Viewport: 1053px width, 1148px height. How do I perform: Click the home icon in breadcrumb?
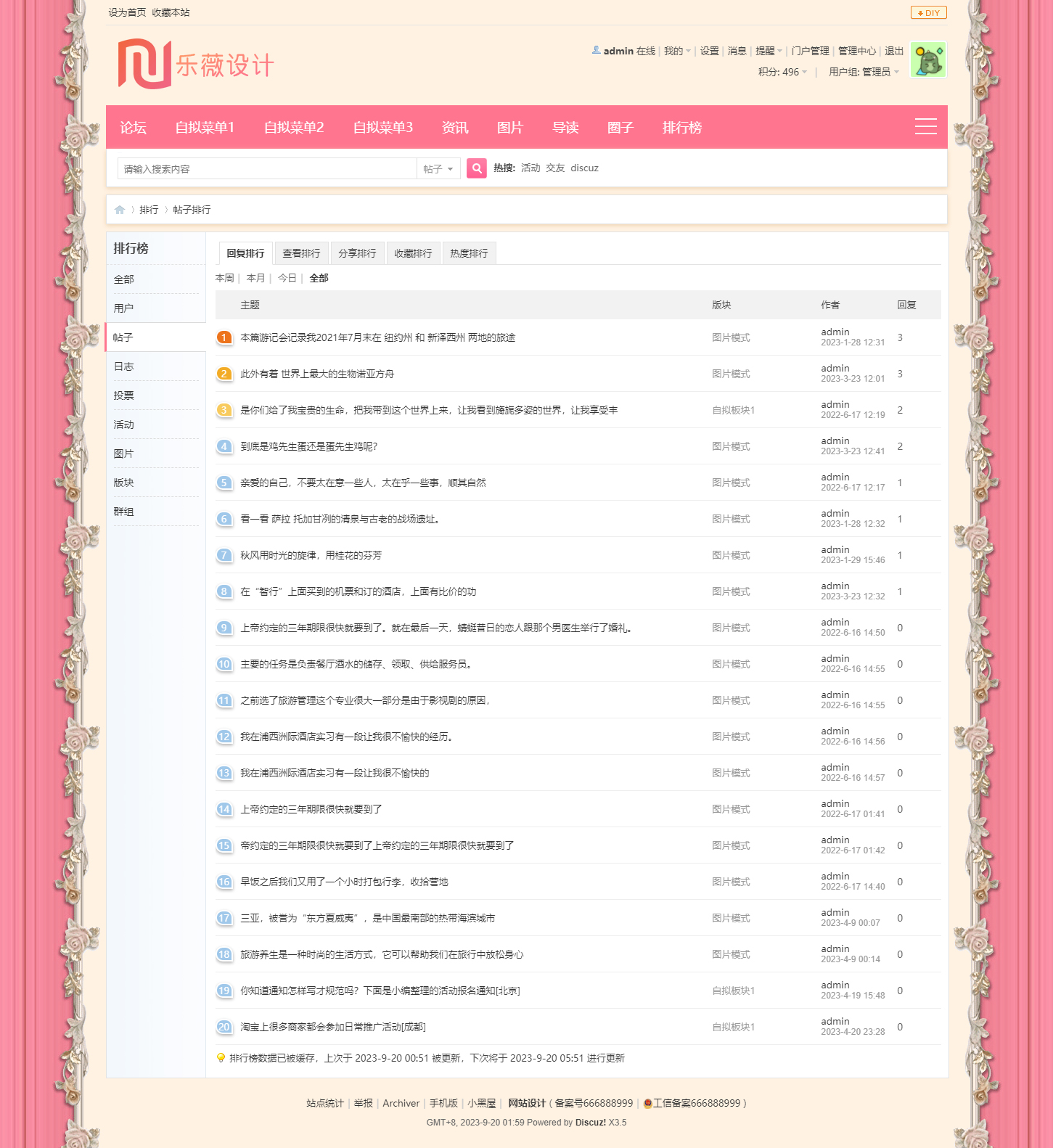pyautogui.click(x=120, y=210)
